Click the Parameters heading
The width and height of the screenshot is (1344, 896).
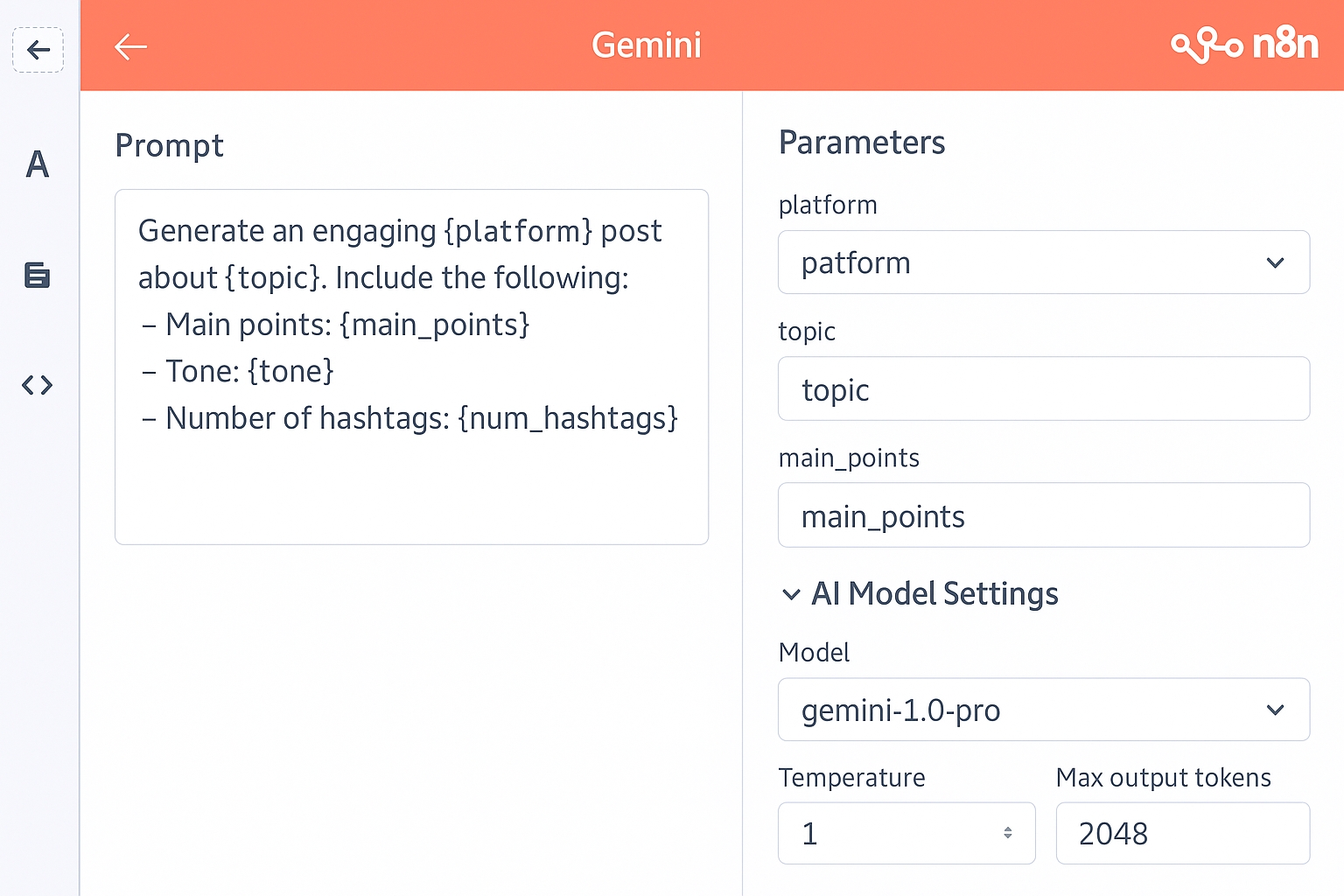862,143
